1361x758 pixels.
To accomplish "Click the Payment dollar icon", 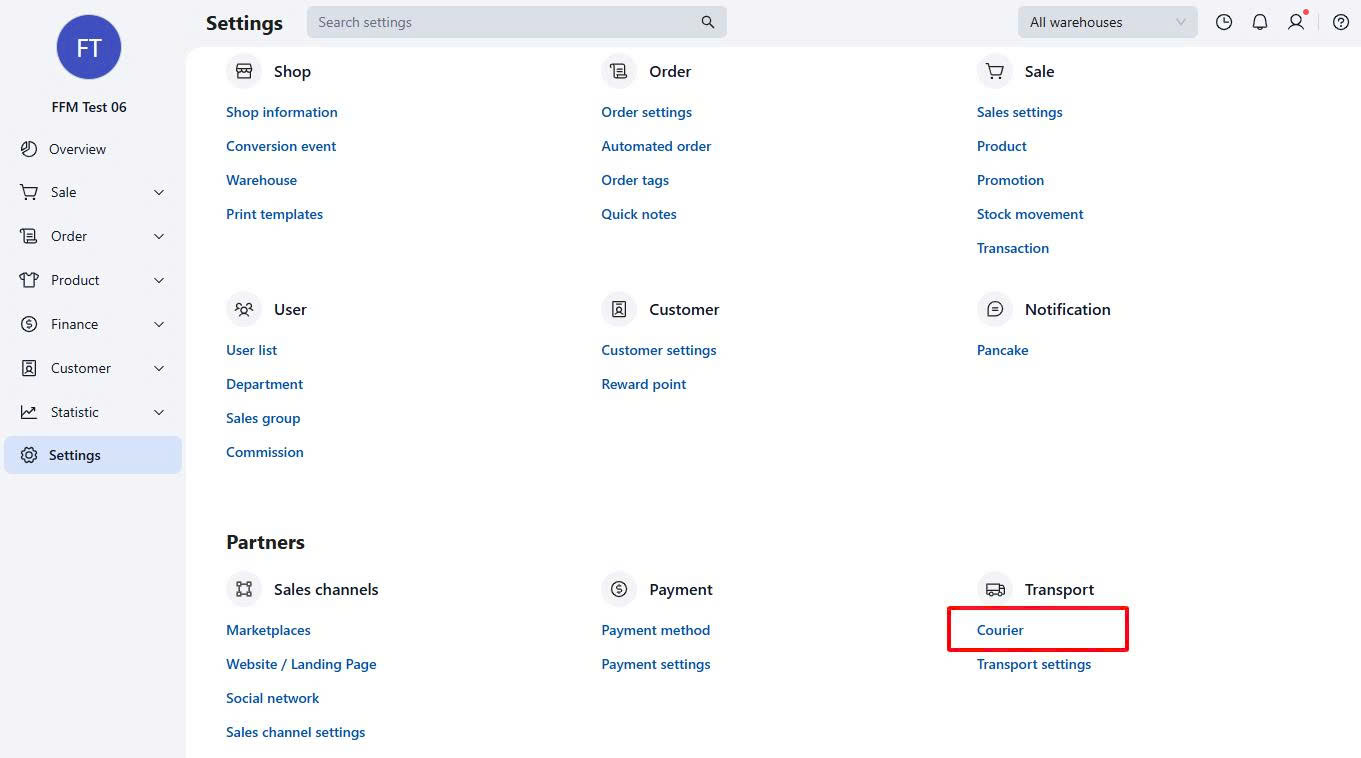I will coord(619,590).
